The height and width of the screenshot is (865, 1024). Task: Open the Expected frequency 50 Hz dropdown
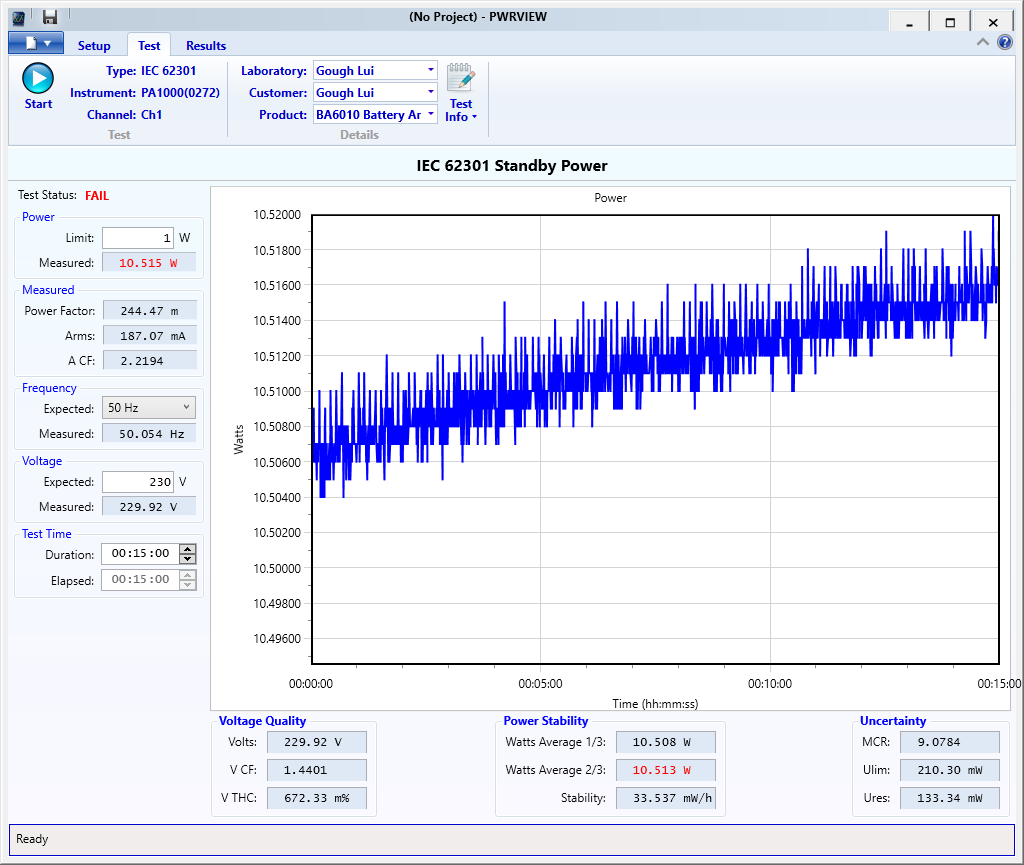149,408
